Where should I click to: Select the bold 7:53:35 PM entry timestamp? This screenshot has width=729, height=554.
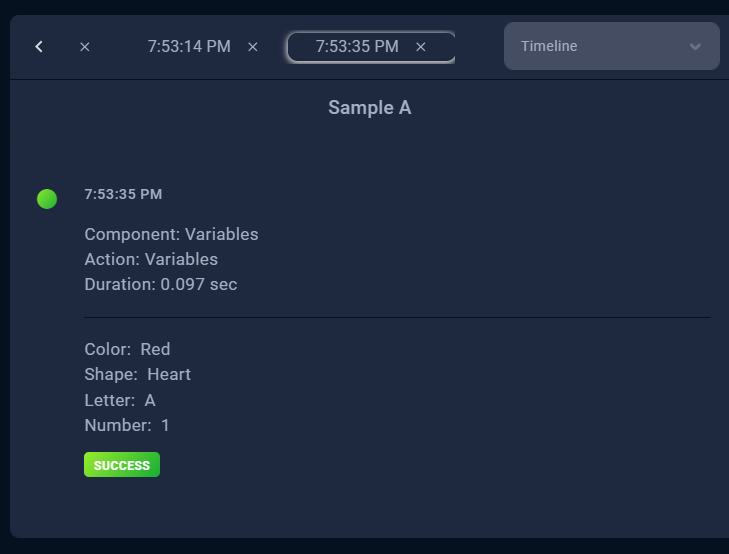123,194
